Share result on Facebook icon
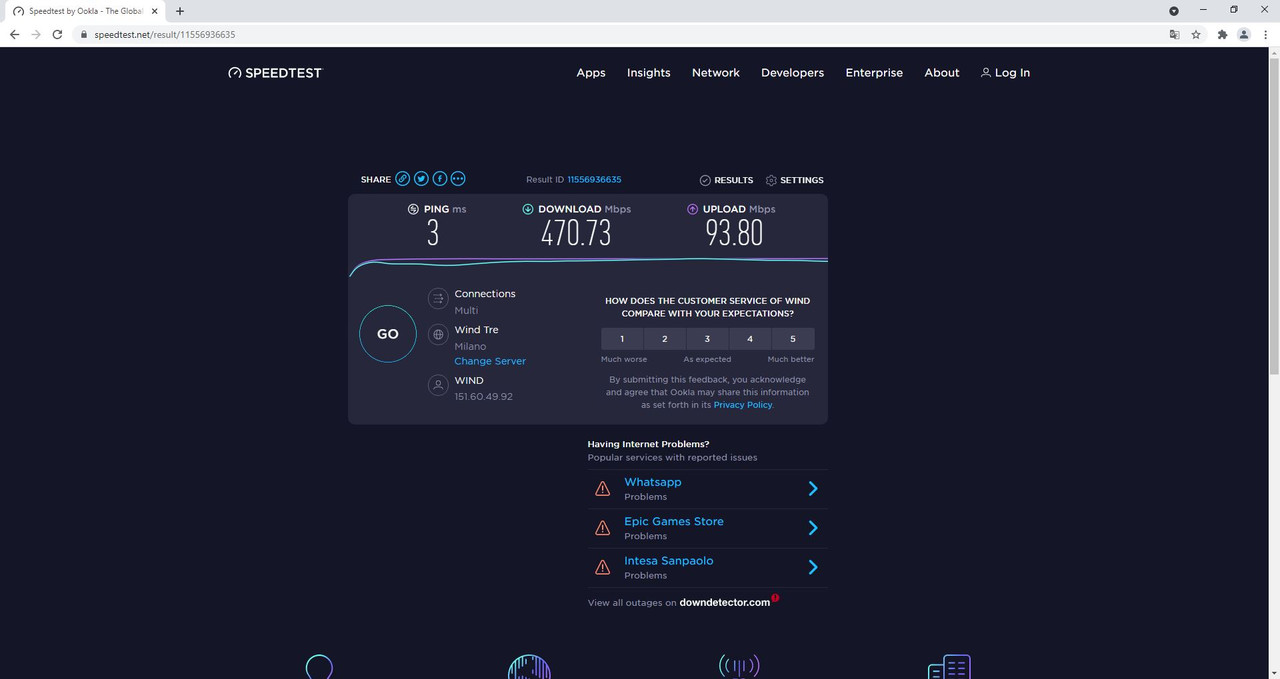 coord(439,179)
